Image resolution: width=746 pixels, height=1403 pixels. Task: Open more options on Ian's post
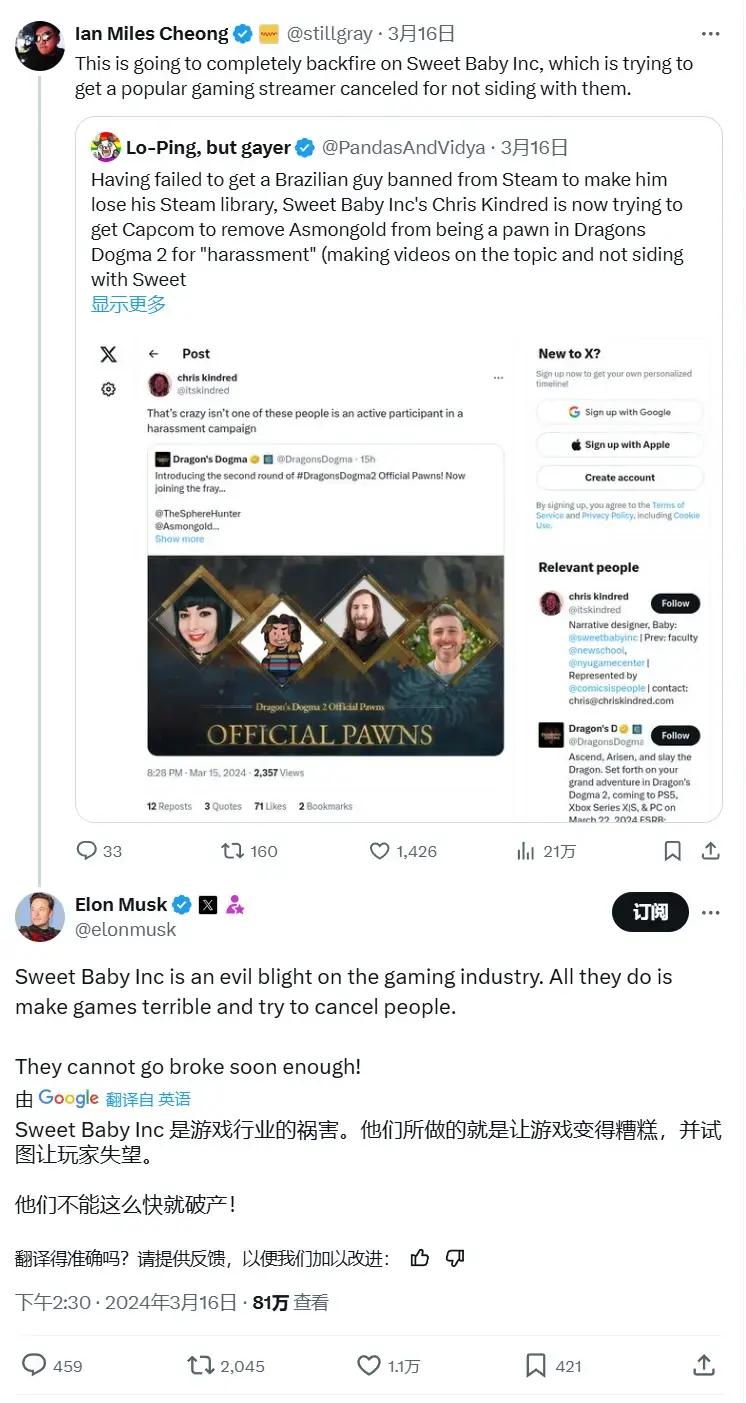click(710, 34)
